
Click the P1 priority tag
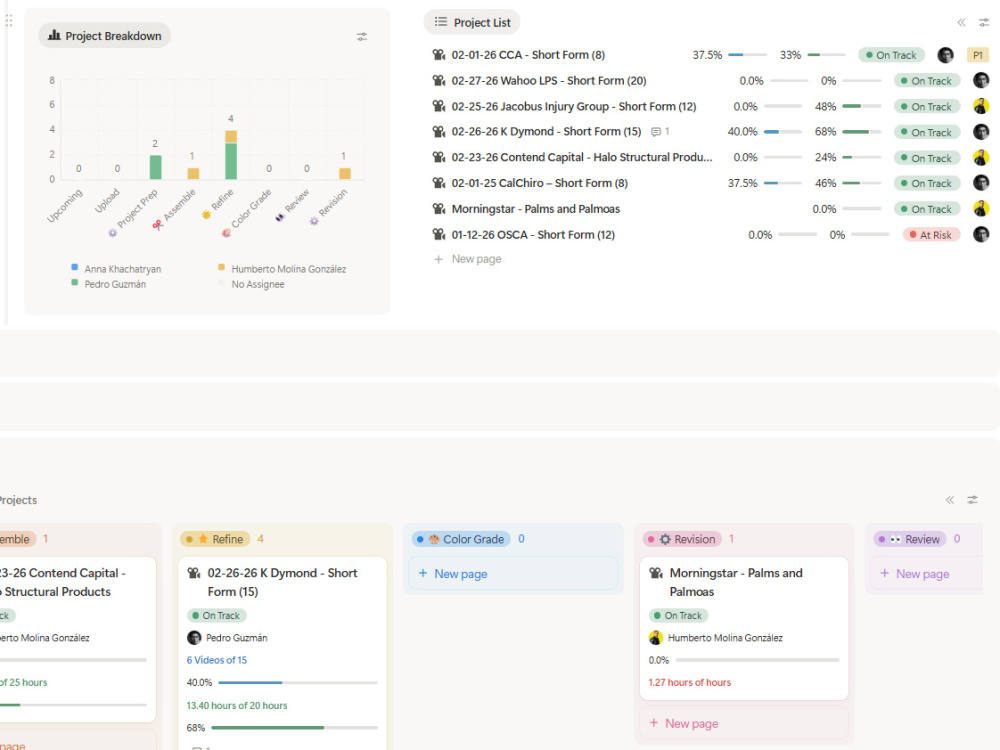978,55
